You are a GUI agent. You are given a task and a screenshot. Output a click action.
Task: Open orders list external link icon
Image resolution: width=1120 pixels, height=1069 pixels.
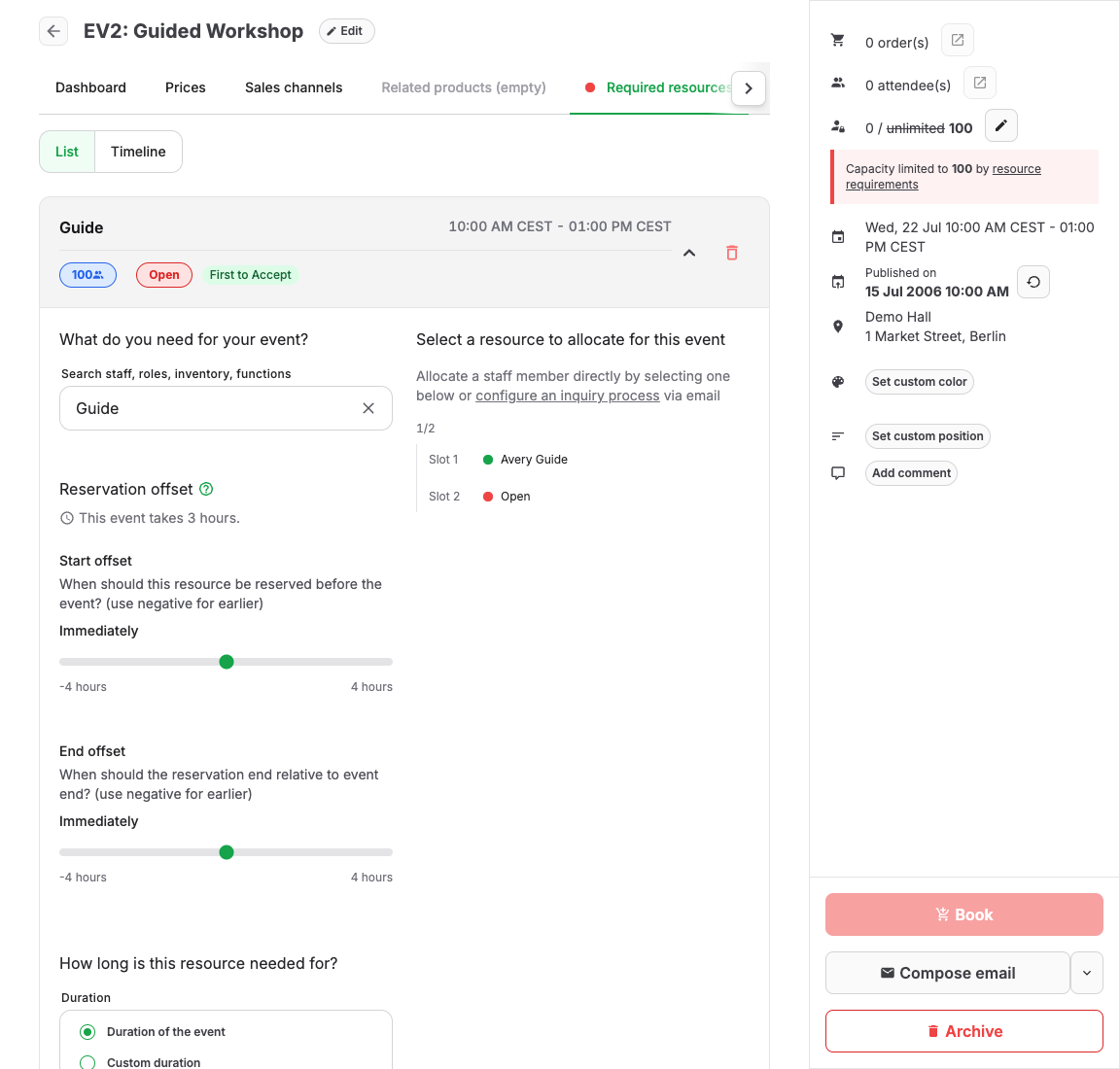pos(958,40)
